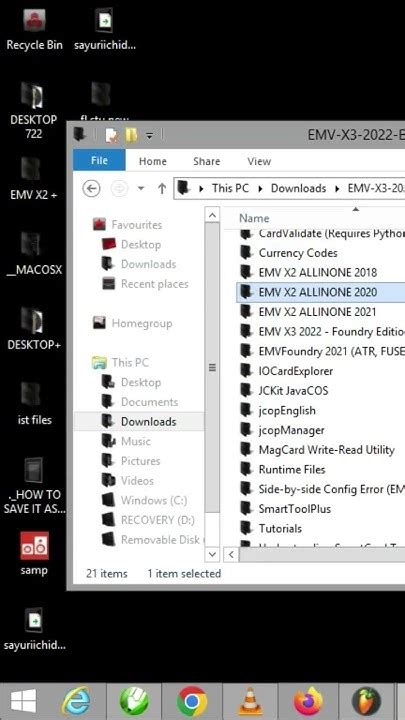Click the Forward navigation arrow
Viewport: 405px width, 720px height.
click(119, 188)
